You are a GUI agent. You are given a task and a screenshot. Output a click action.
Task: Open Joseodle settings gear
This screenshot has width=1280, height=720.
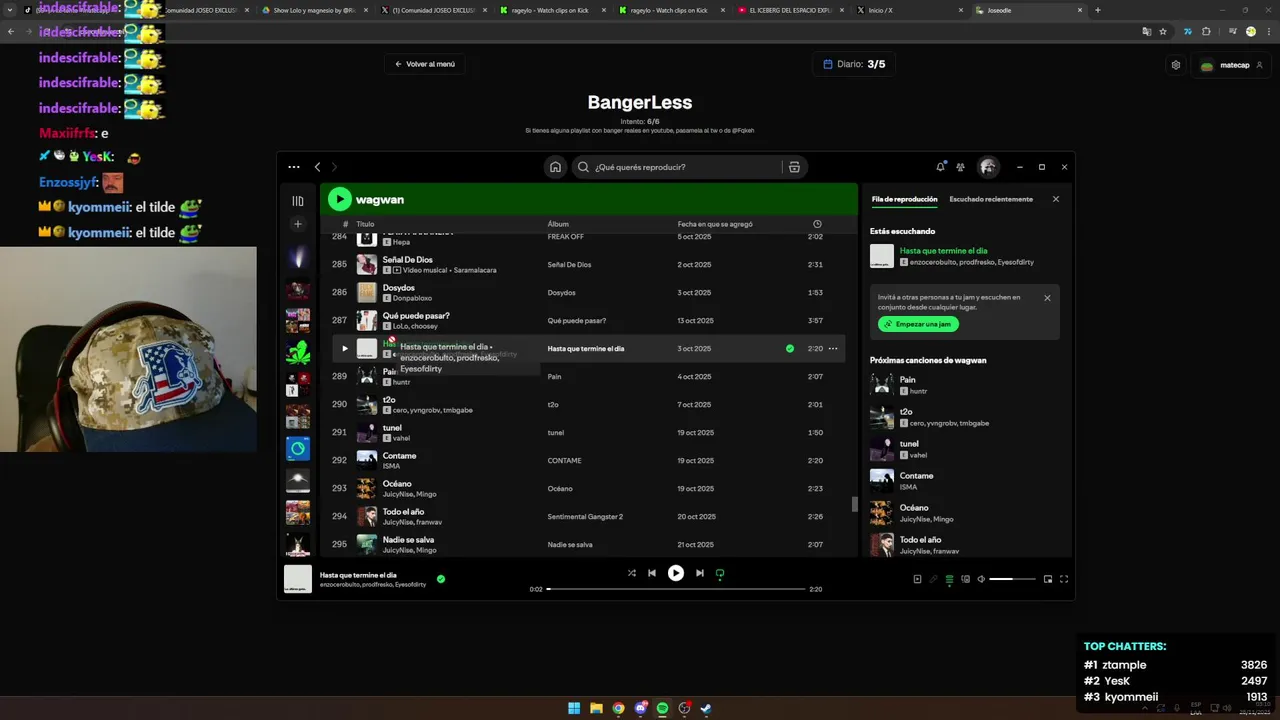1176,65
